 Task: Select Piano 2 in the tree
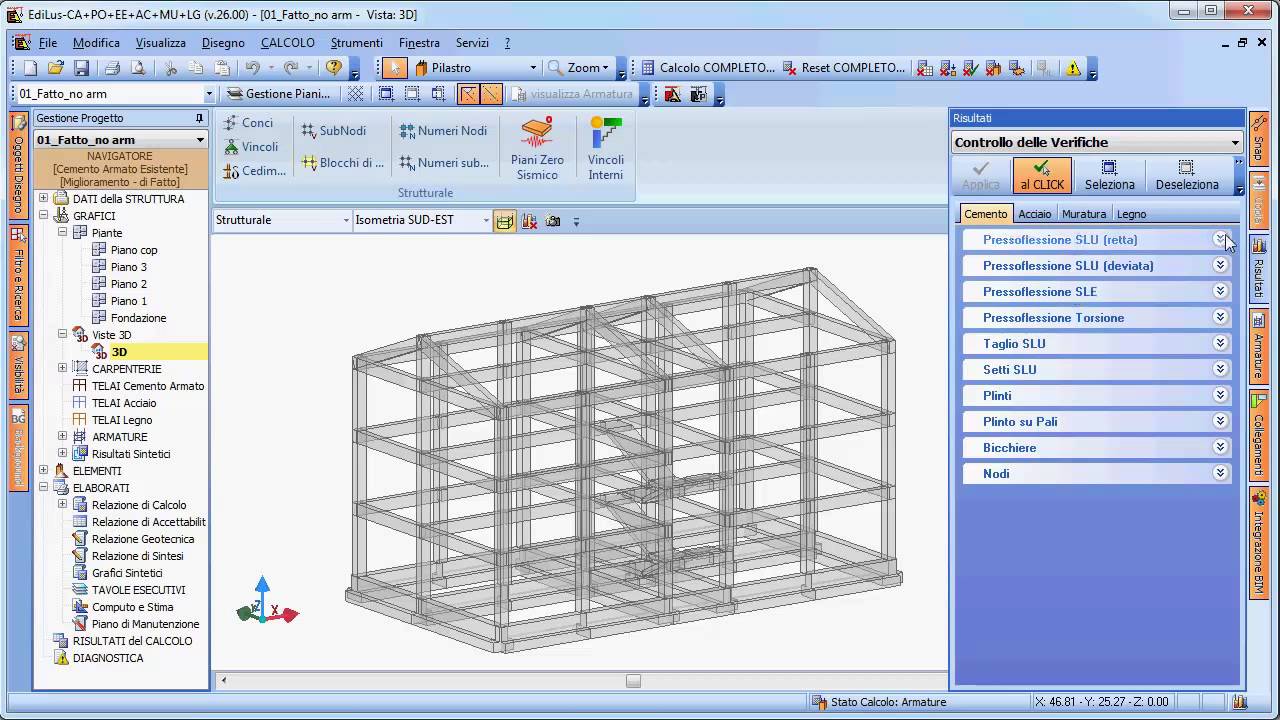click(x=128, y=284)
